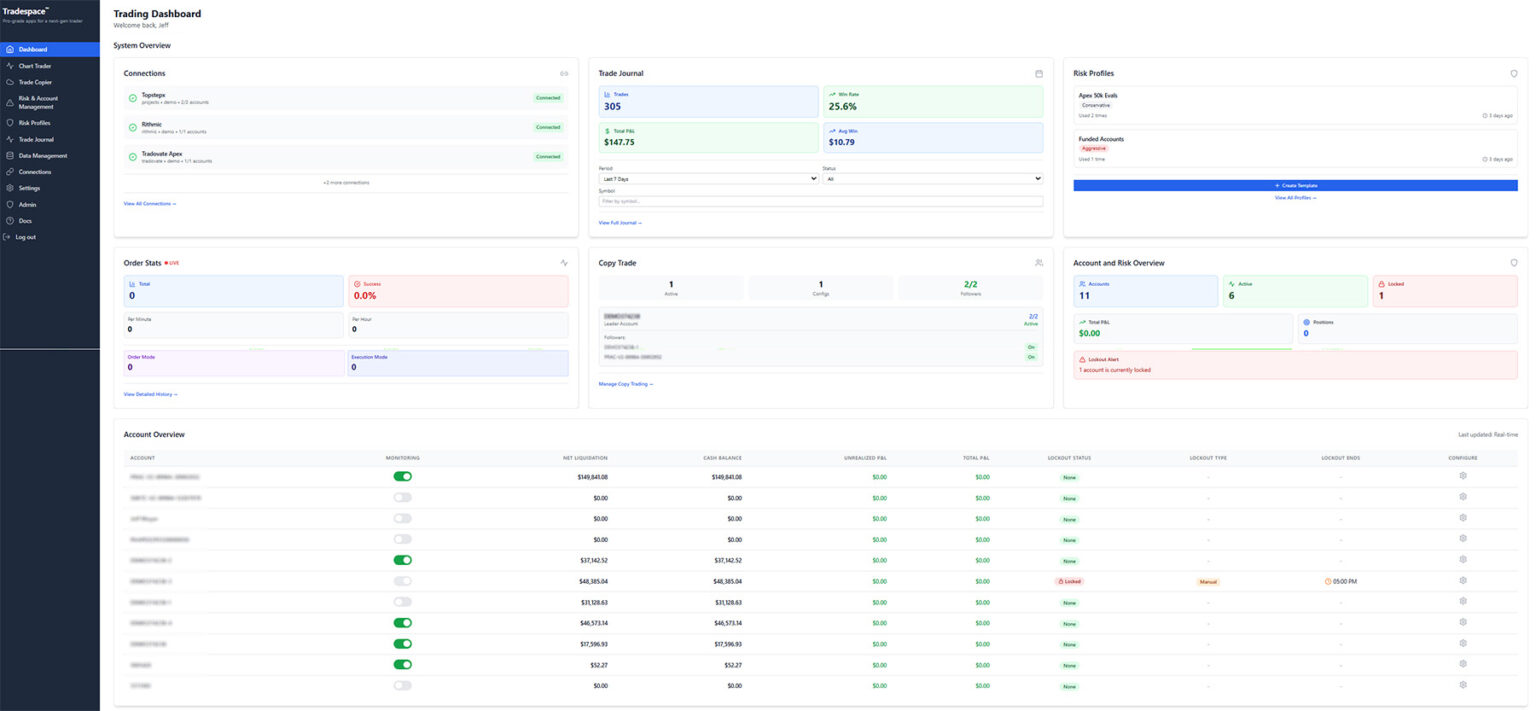The height and width of the screenshot is (711, 1536).
Task: Open configure gear for the locked account row
Action: 1462,580
